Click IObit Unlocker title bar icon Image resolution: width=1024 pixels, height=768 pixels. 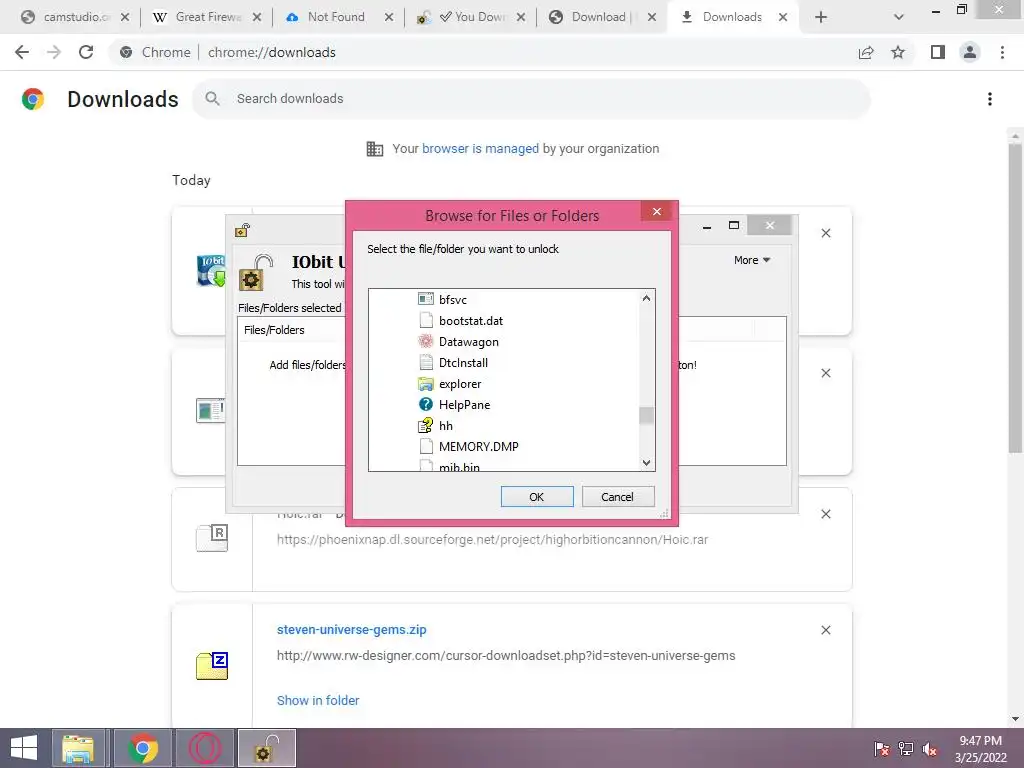coord(242,230)
